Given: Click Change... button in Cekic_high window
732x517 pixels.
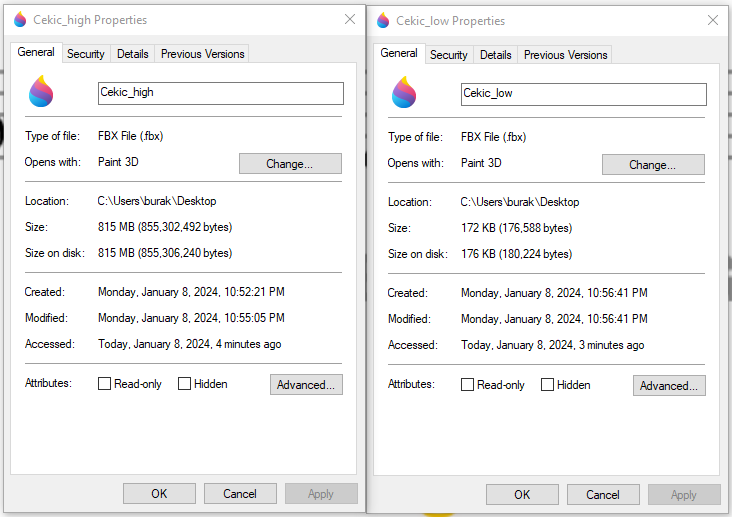Looking at the screenshot, I should coord(290,164).
